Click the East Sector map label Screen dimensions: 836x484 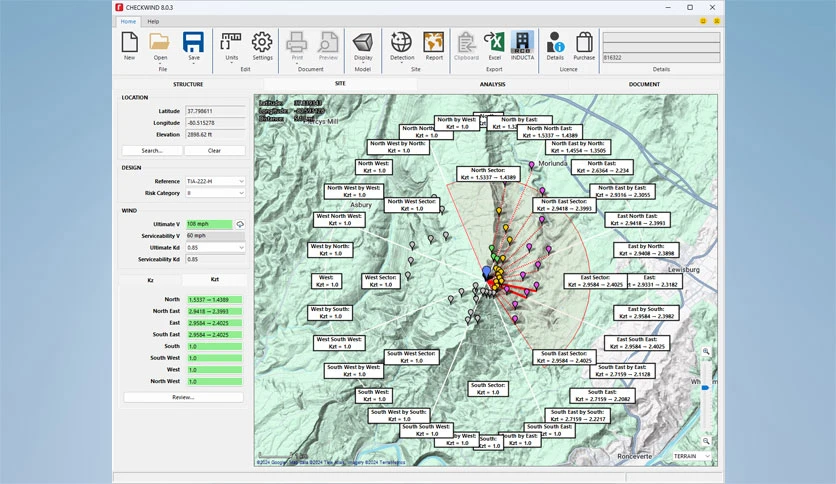pos(595,281)
